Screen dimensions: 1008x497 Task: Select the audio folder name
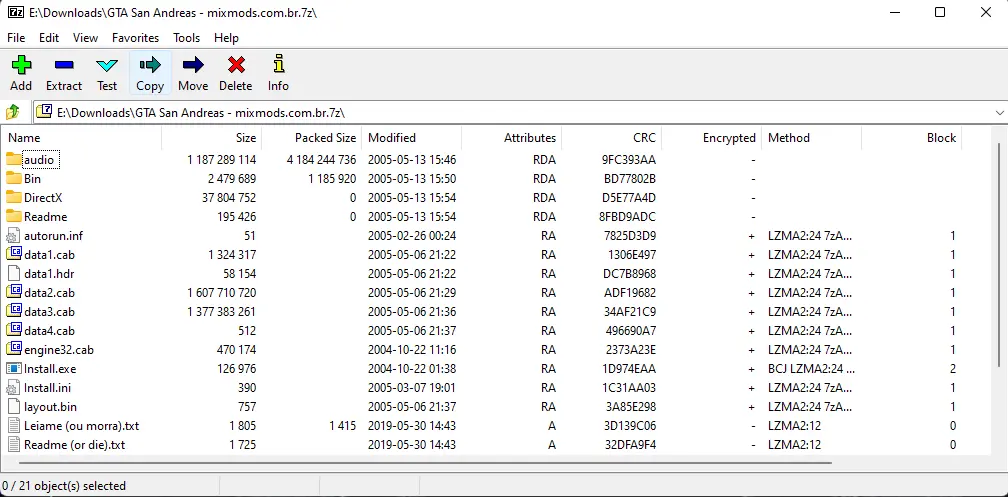[x=39, y=159]
